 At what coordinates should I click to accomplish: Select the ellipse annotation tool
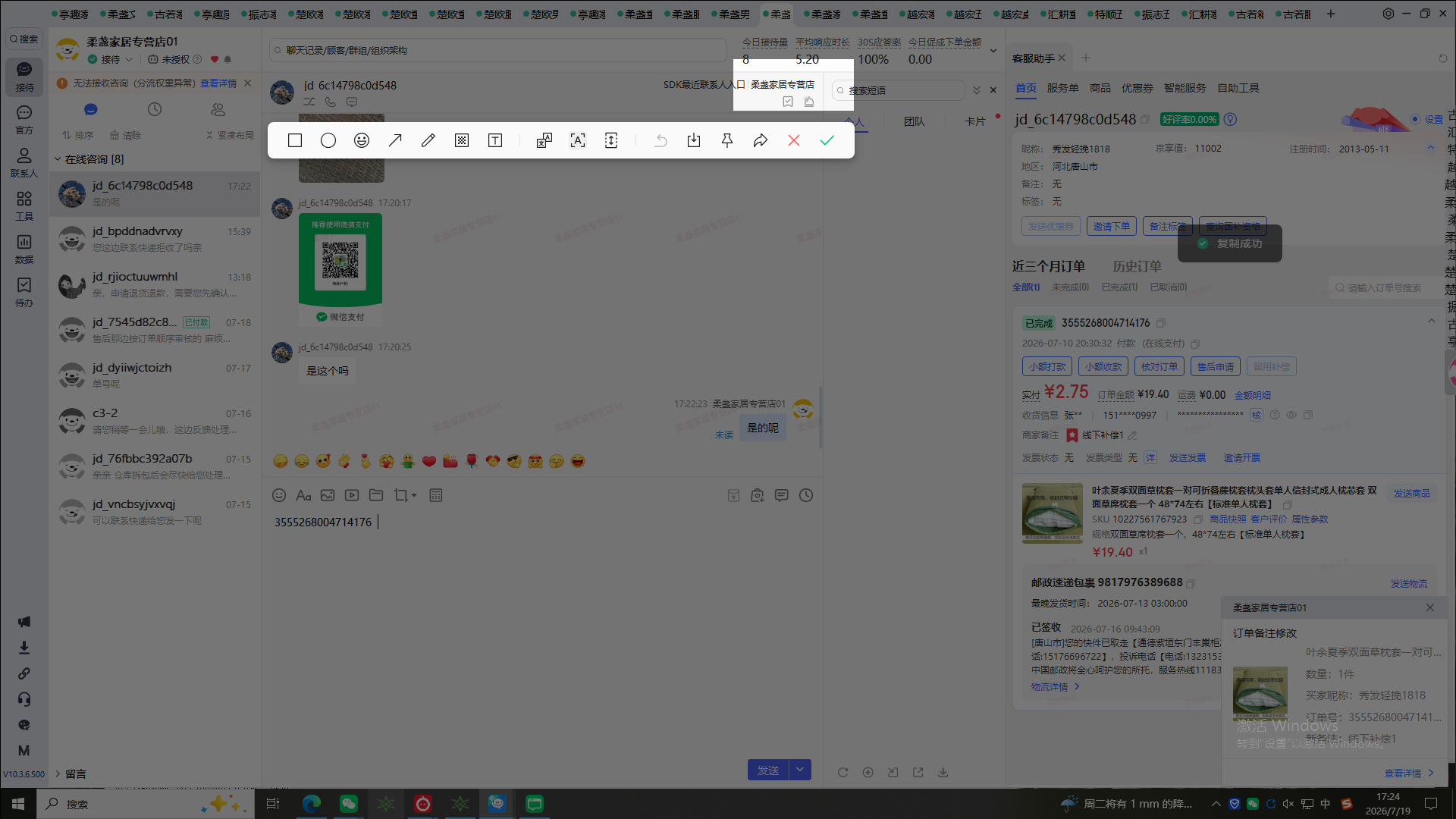[328, 140]
